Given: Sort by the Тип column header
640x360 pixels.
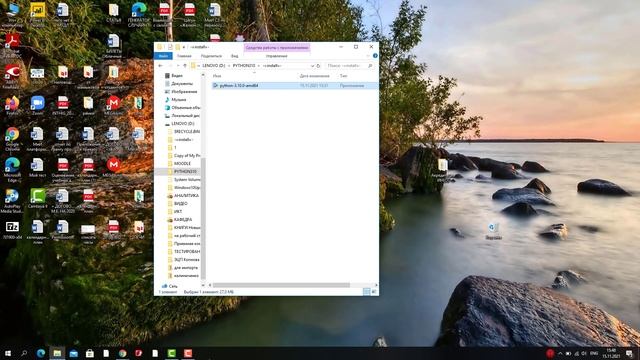Looking at the screenshot, I should click(343, 76).
